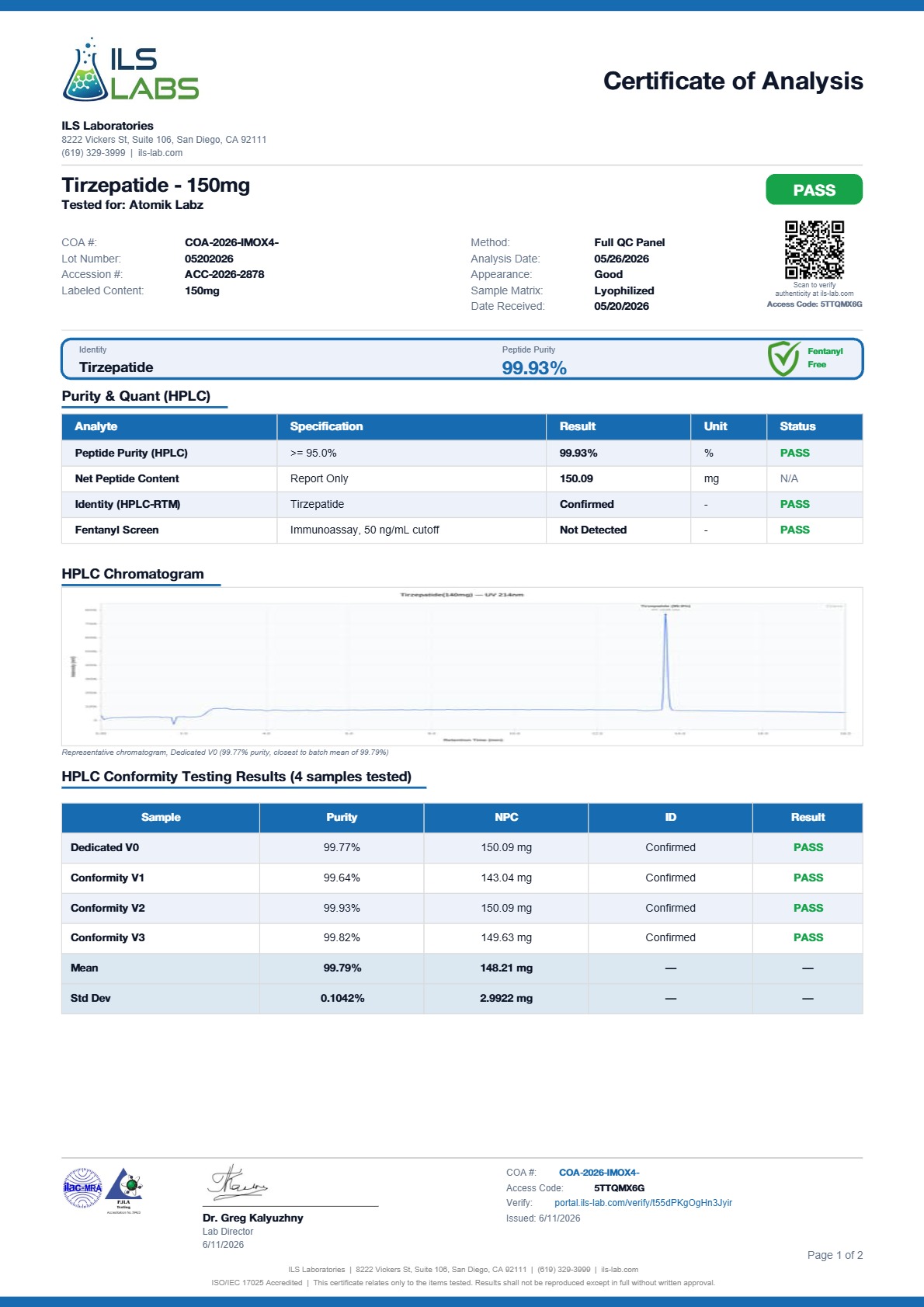Click the ILS Laboratories address line

tap(164, 140)
